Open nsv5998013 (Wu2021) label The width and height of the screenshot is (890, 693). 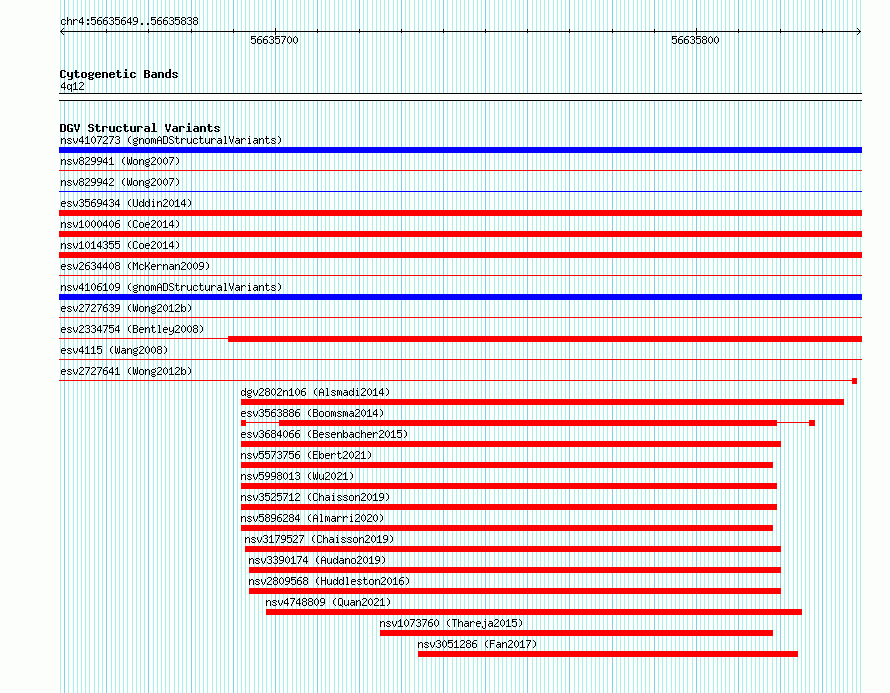click(x=297, y=476)
